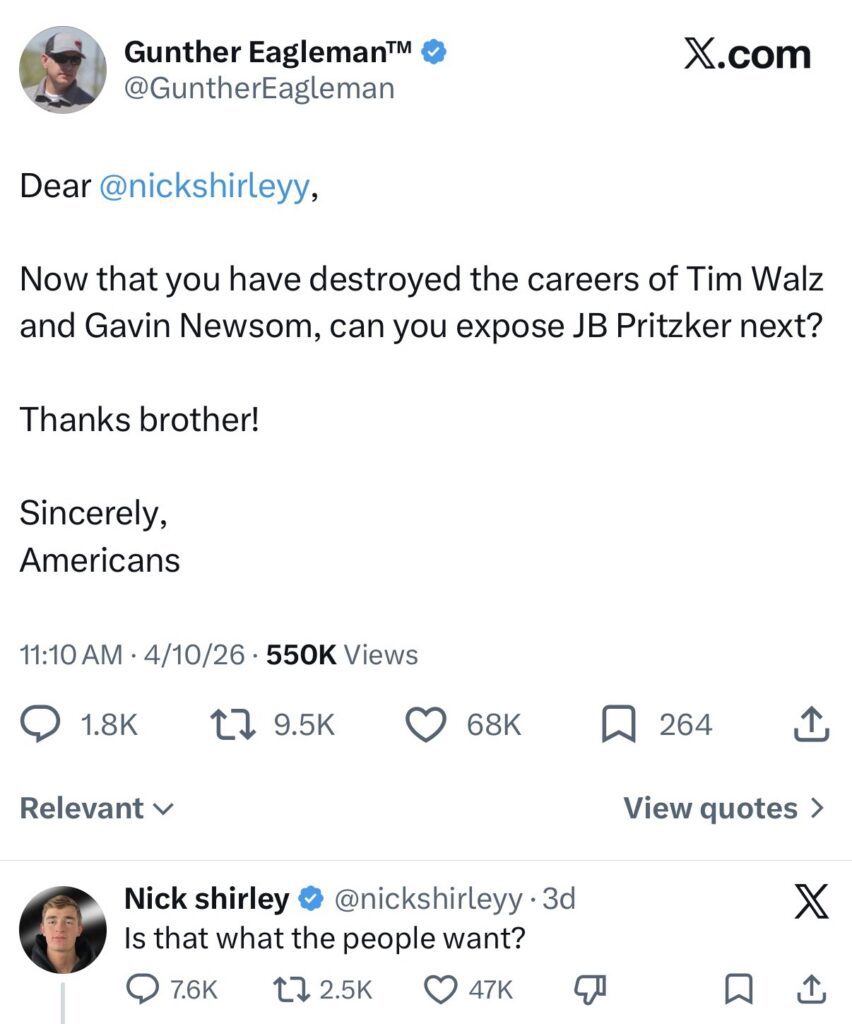The image size is (852, 1024).
Task: Open View quotes link
Action: click(x=724, y=808)
